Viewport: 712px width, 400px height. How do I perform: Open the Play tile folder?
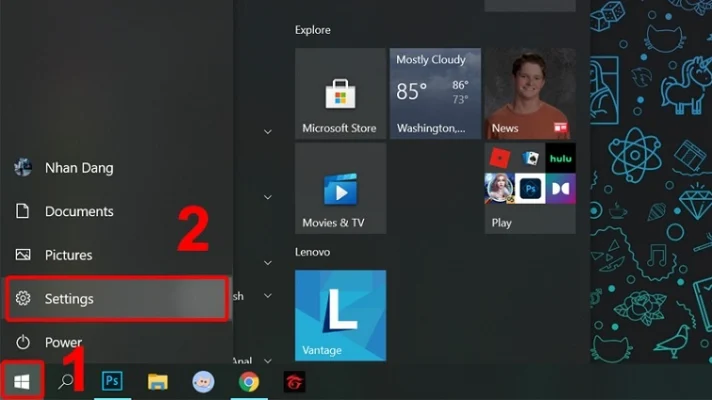527,188
